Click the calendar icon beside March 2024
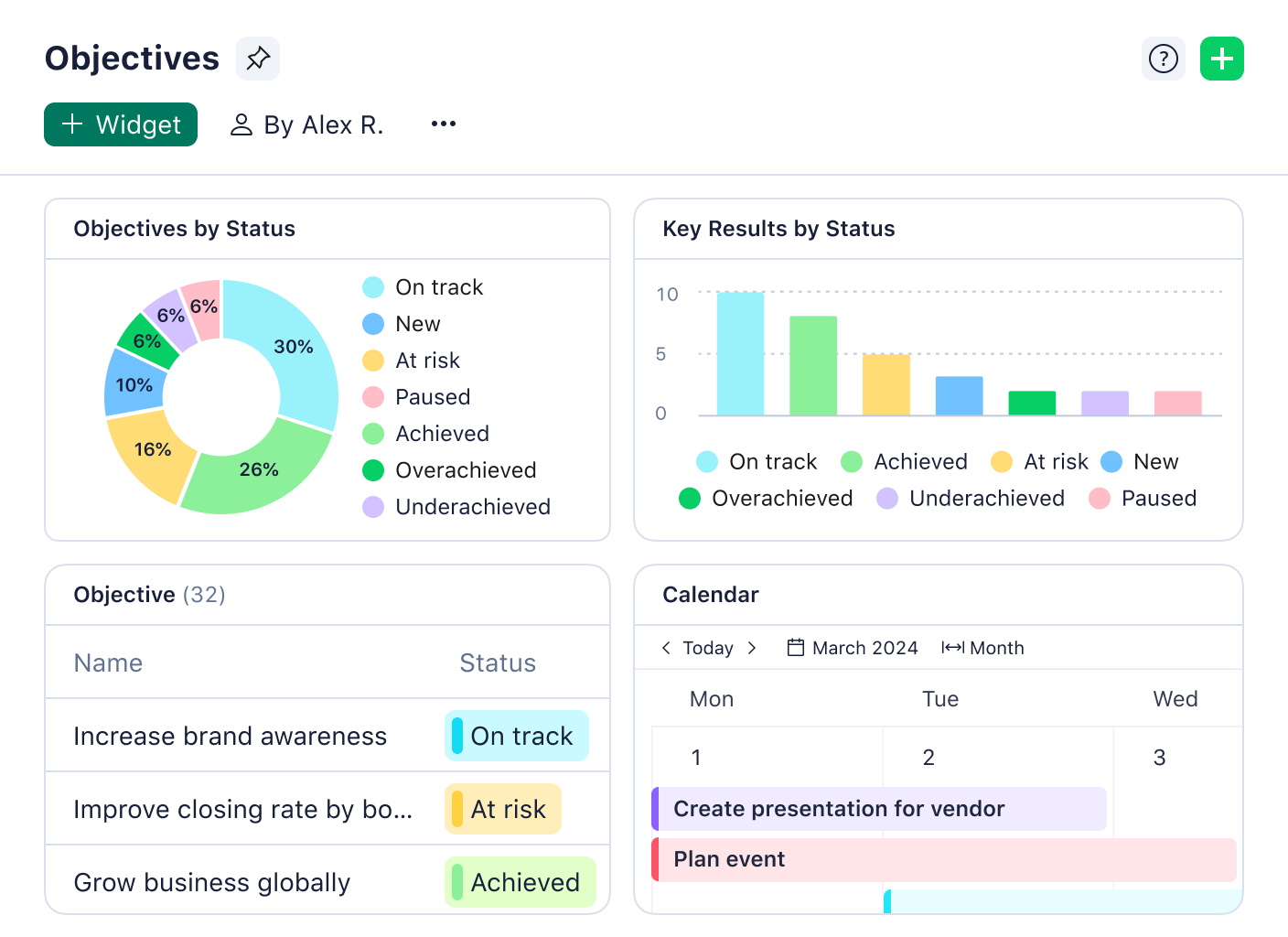The image size is (1288, 937). pyautogui.click(x=794, y=647)
